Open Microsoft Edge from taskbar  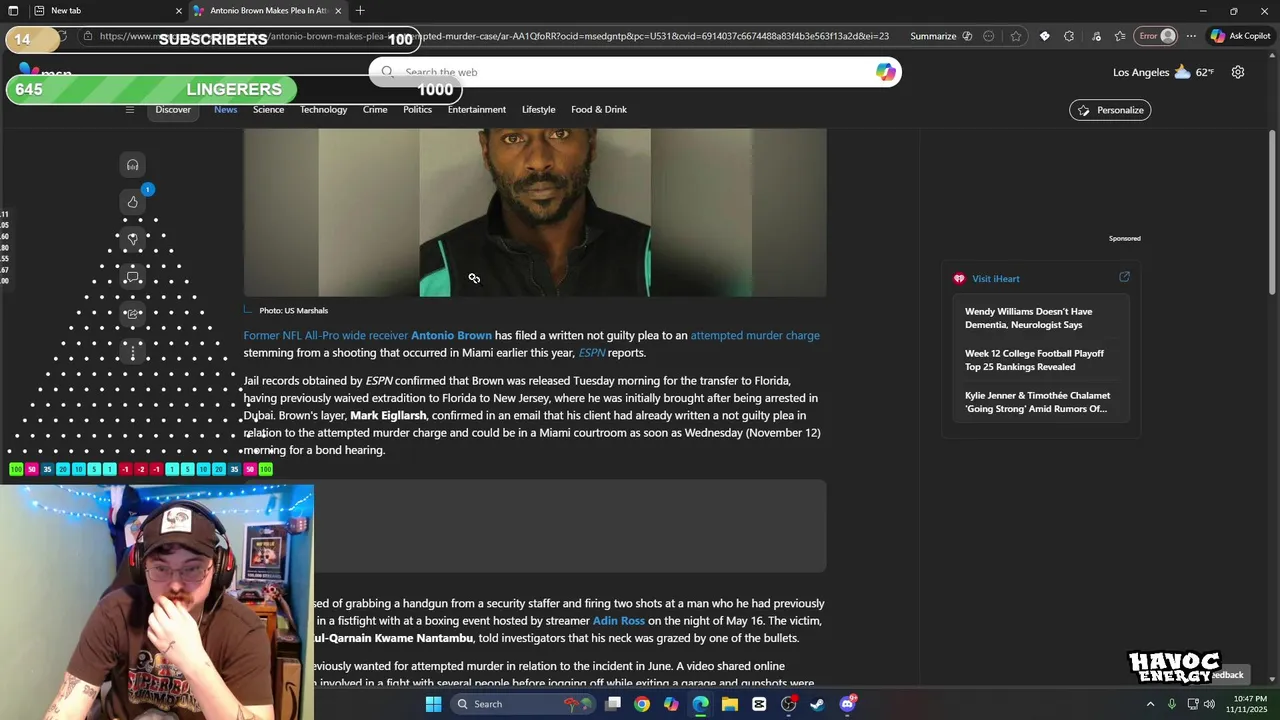(701, 704)
